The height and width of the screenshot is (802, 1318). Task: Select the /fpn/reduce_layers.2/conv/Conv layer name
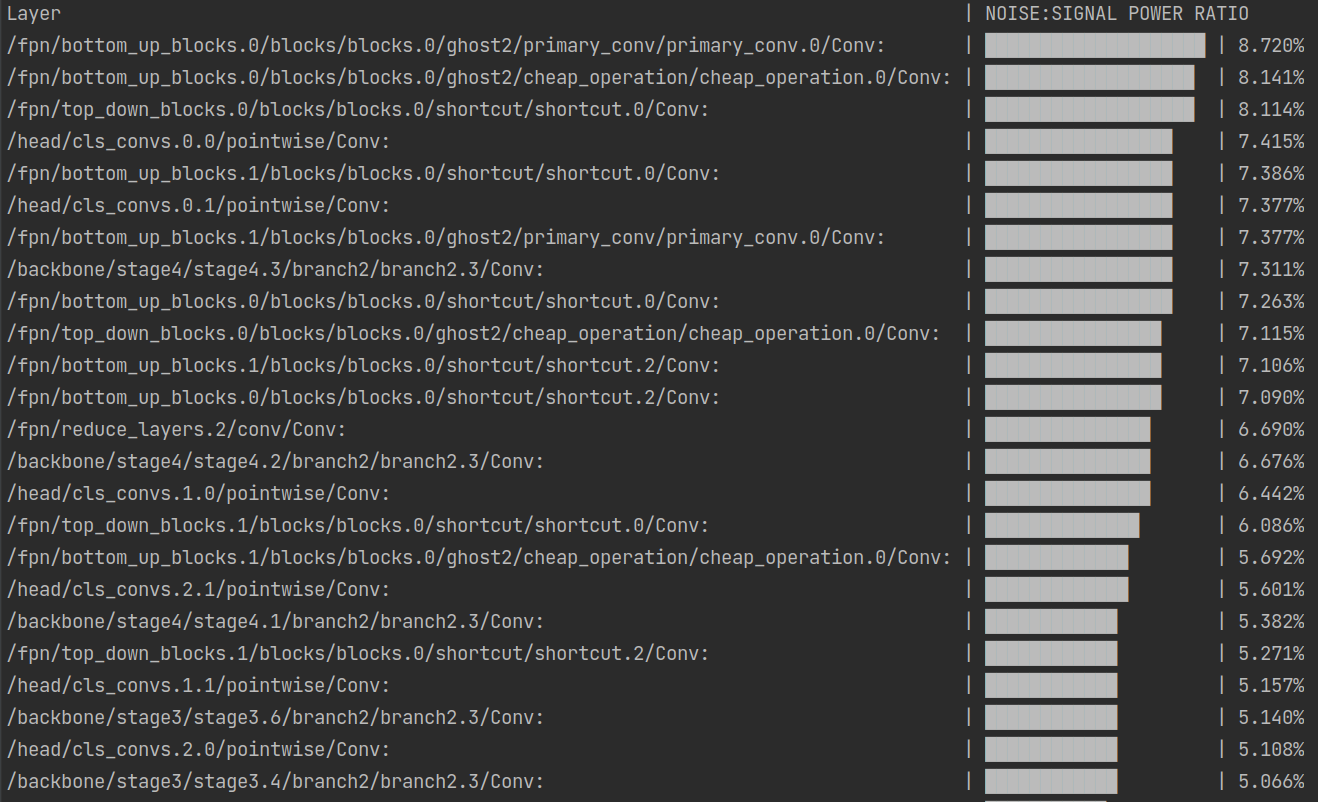point(176,430)
